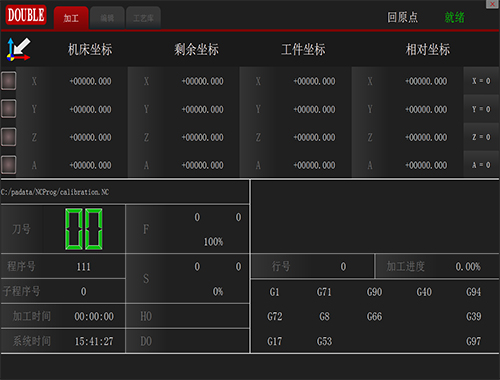Click the G71 code
500x380 pixels.
(x=324, y=292)
